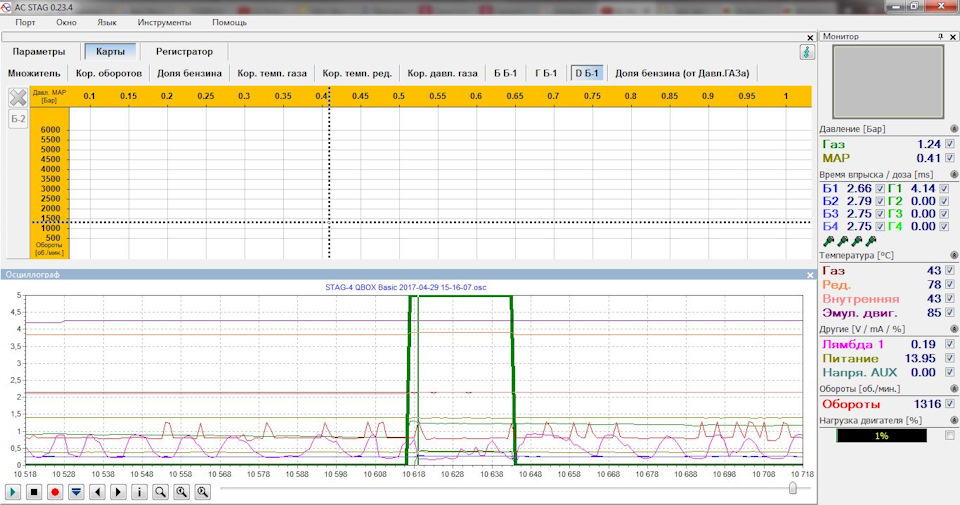Open the Множитель map

click(x=34, y=73)
